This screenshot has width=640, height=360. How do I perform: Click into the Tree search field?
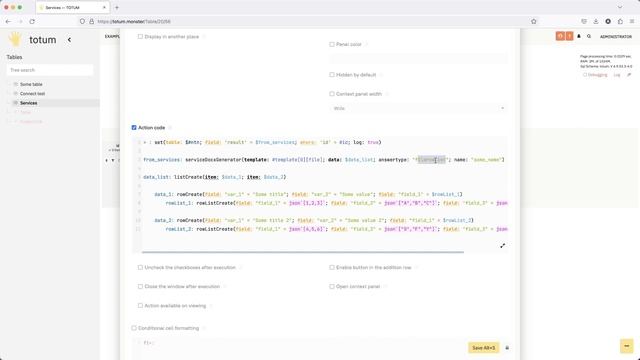(50, 70)
